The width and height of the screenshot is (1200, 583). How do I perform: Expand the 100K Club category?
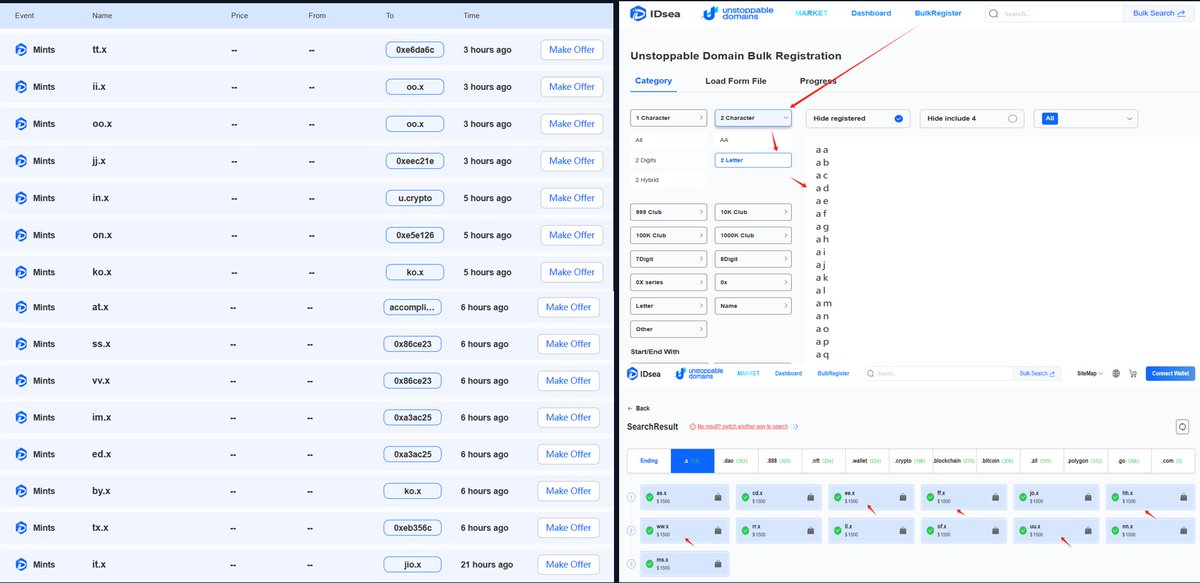click(x=669, y=235)
